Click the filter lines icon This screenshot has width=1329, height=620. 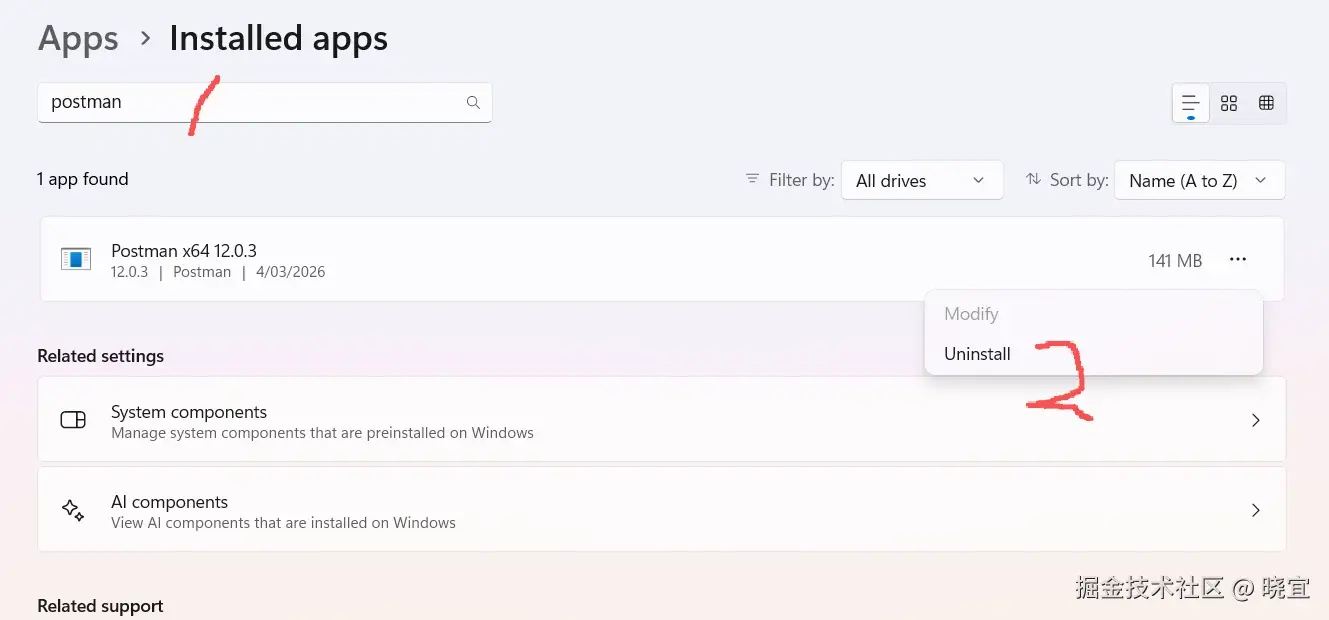(752, 179)
